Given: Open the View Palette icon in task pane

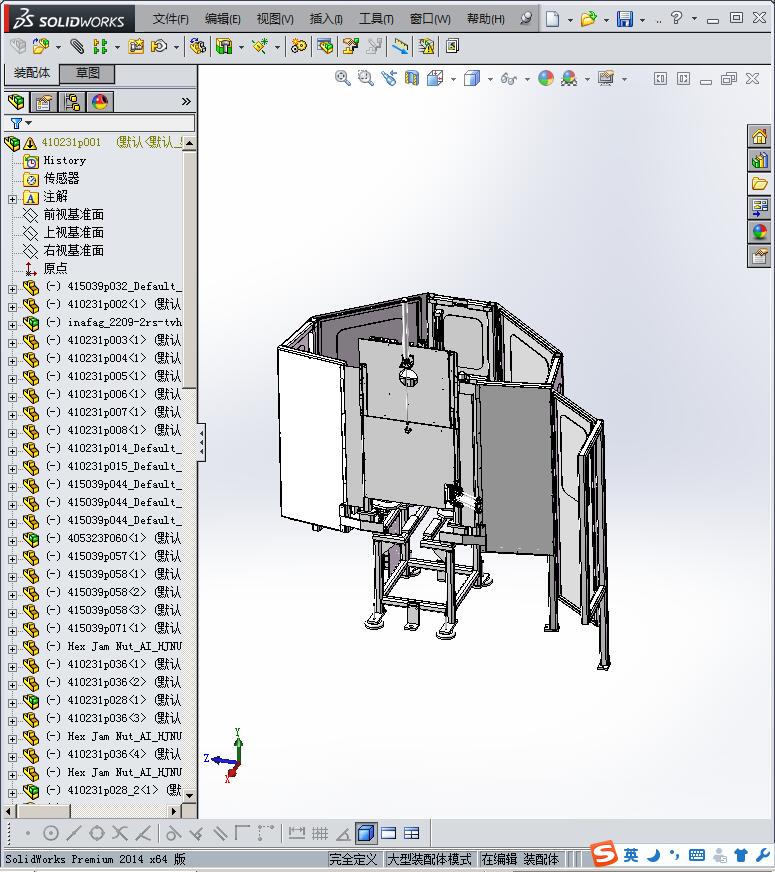Looking at the screenshot, I should [x=759, y=208].
